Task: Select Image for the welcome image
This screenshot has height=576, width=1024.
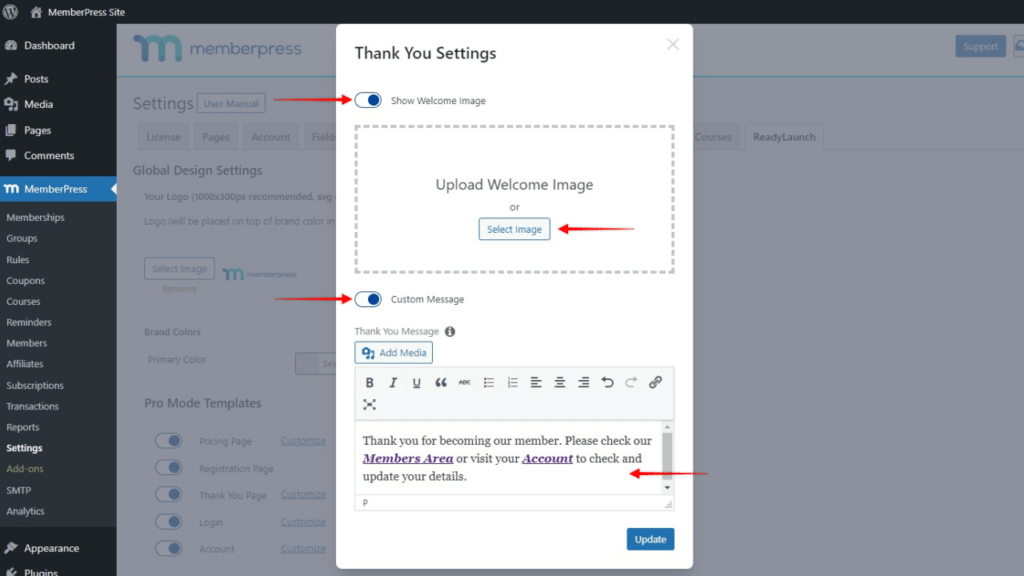Action: click(x=514, y=229)
